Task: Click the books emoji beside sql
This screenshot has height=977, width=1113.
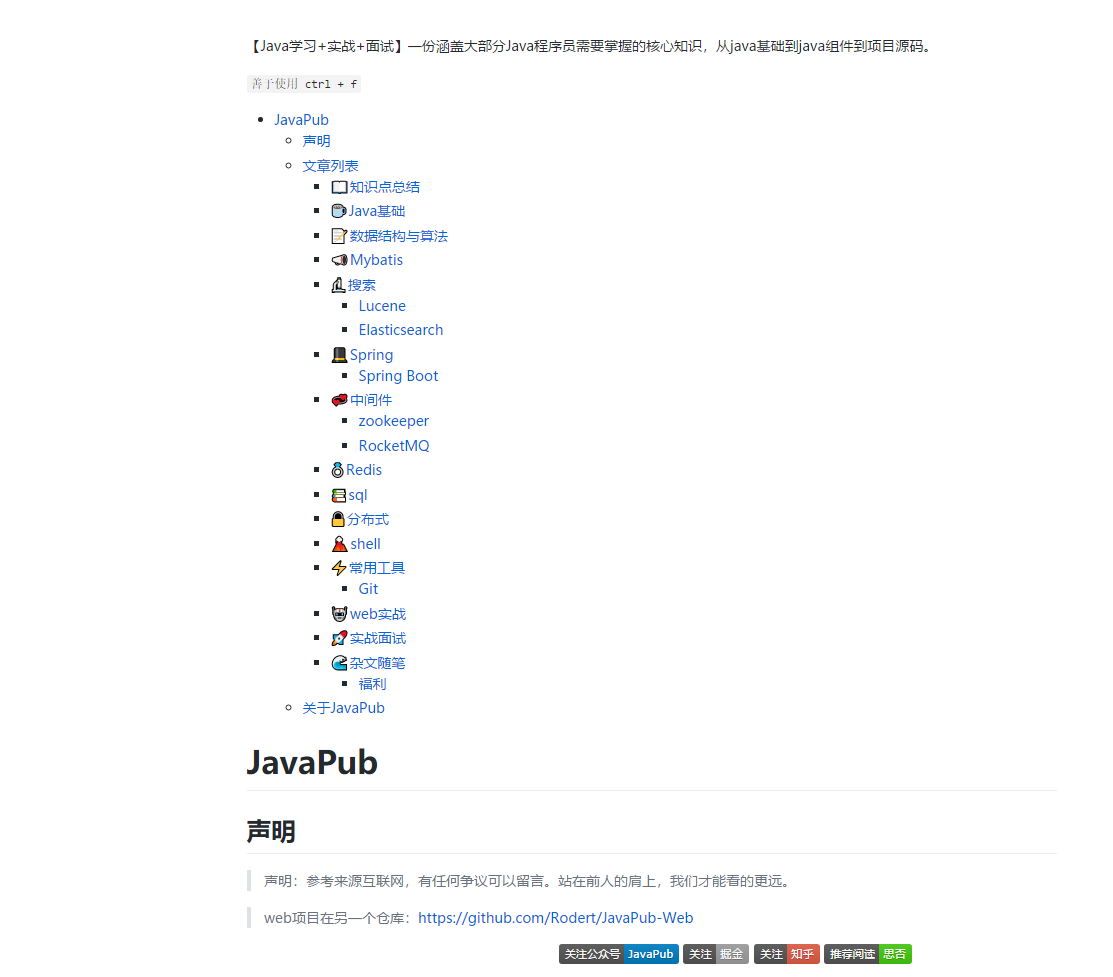Action: 339,495
